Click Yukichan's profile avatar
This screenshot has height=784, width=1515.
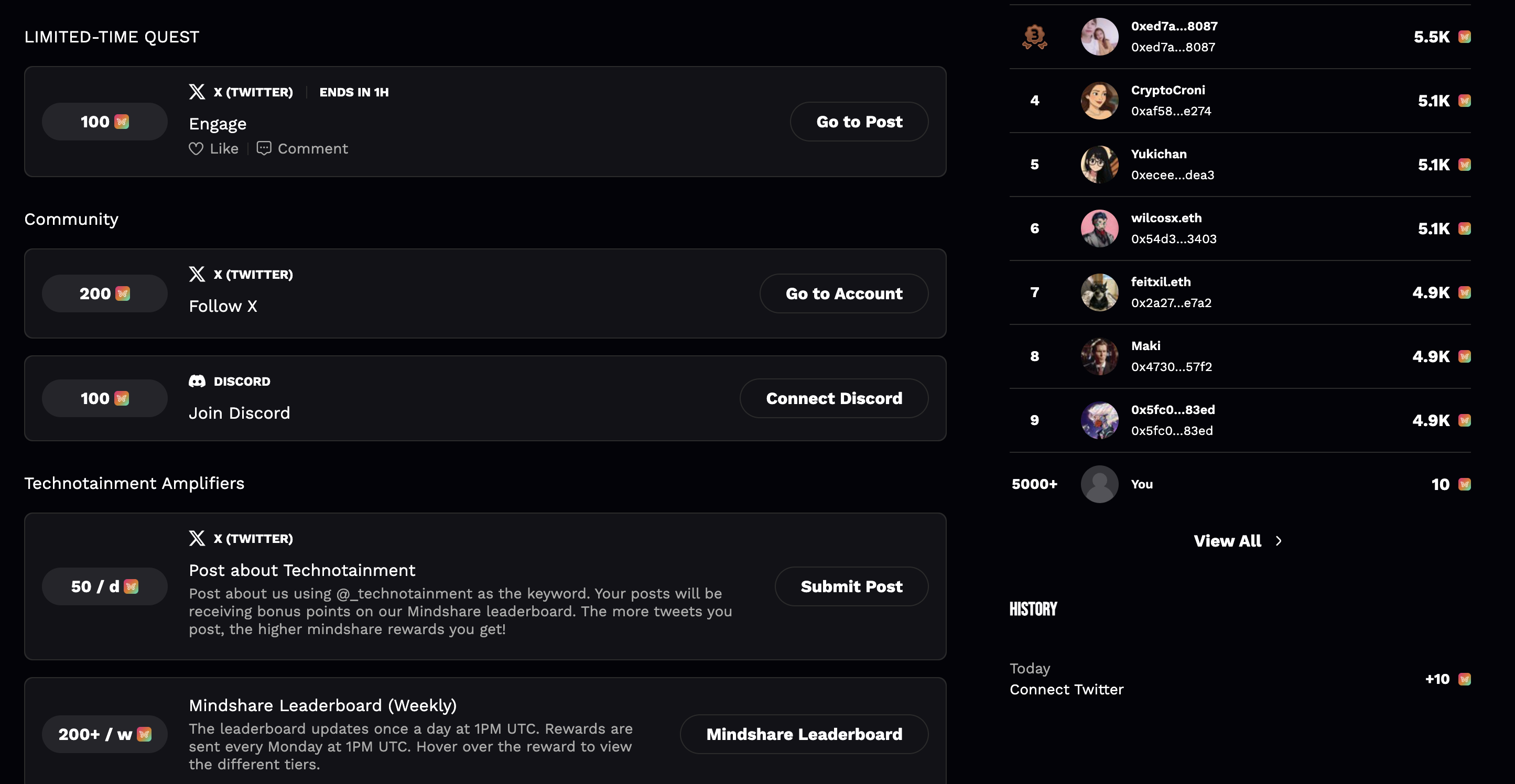click(x=1099, y=165)
